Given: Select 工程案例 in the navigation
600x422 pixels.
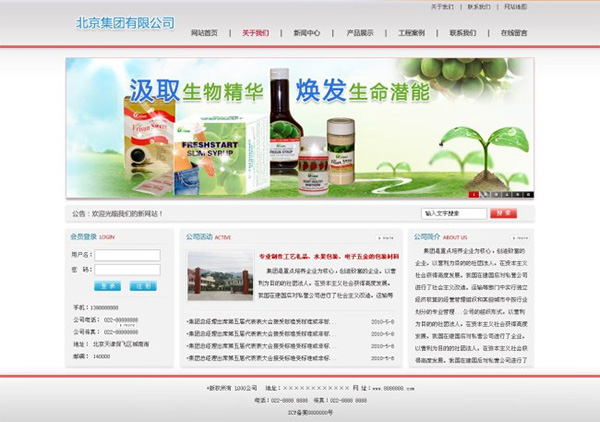Looking at the screenshot, I should coord(411,33).
